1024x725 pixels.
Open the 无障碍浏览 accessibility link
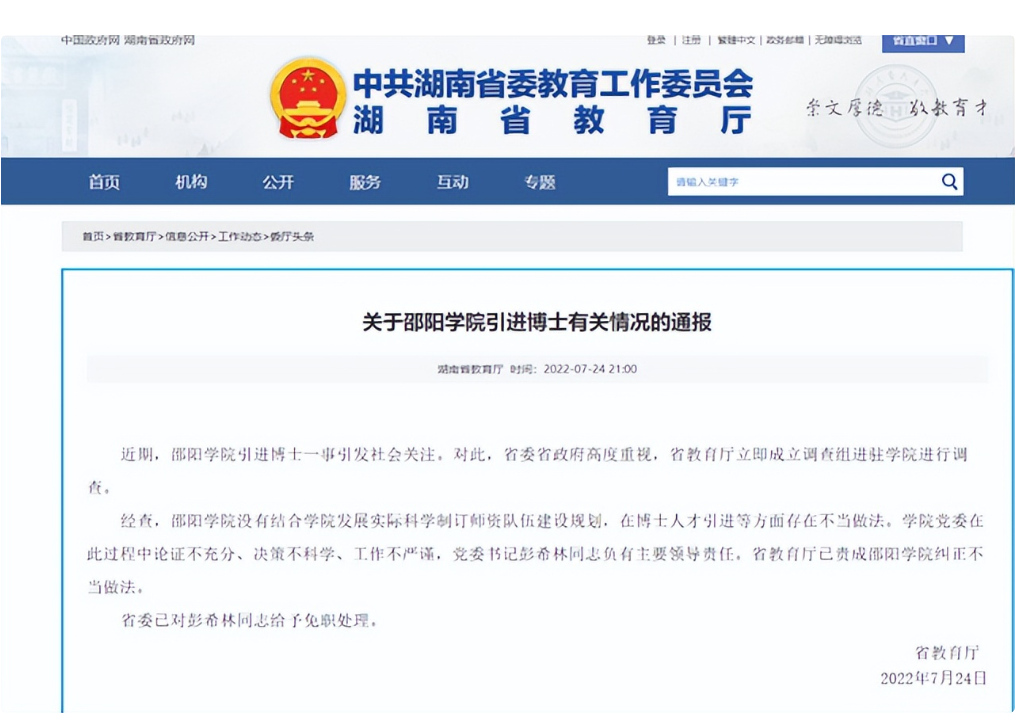pyautogui.click(x=838, y=40)
